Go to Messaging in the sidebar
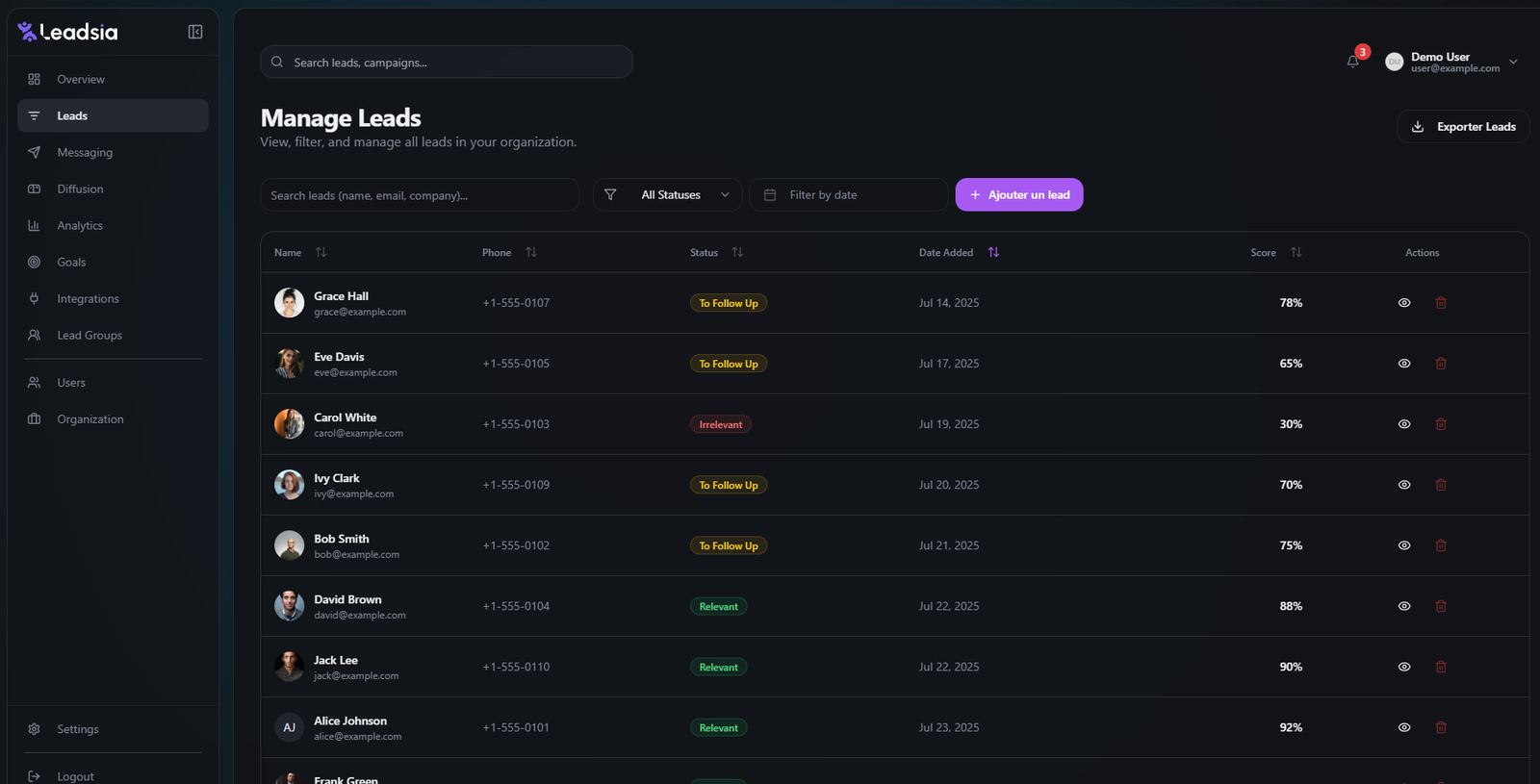 click(x=85, y=152)
